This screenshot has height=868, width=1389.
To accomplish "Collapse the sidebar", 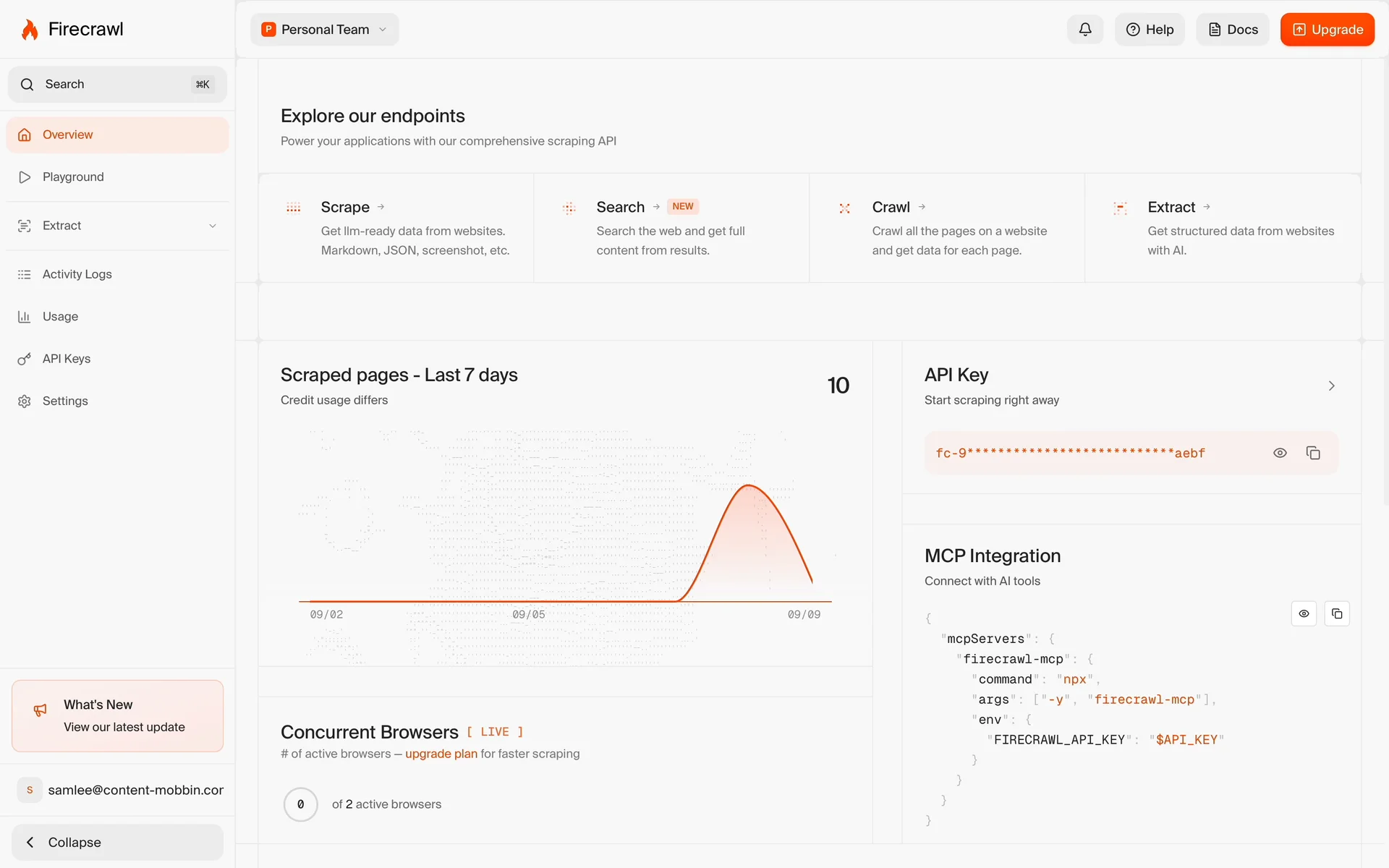I will click(117, 842).
